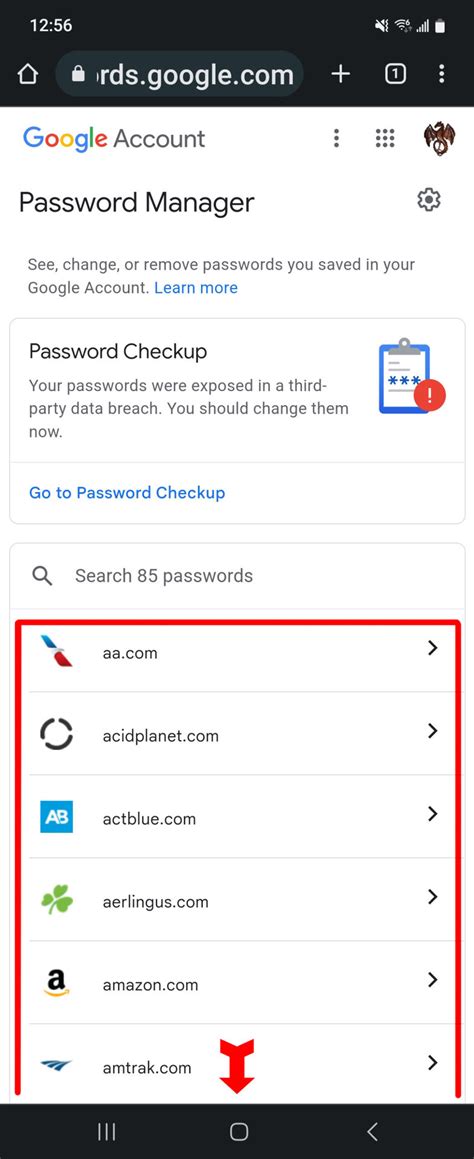Image resolution: width=474 pixels, height=1159 pixels.
Task: Open the aerlingus.com shamrock icon entry
Action: coord(56,900)
